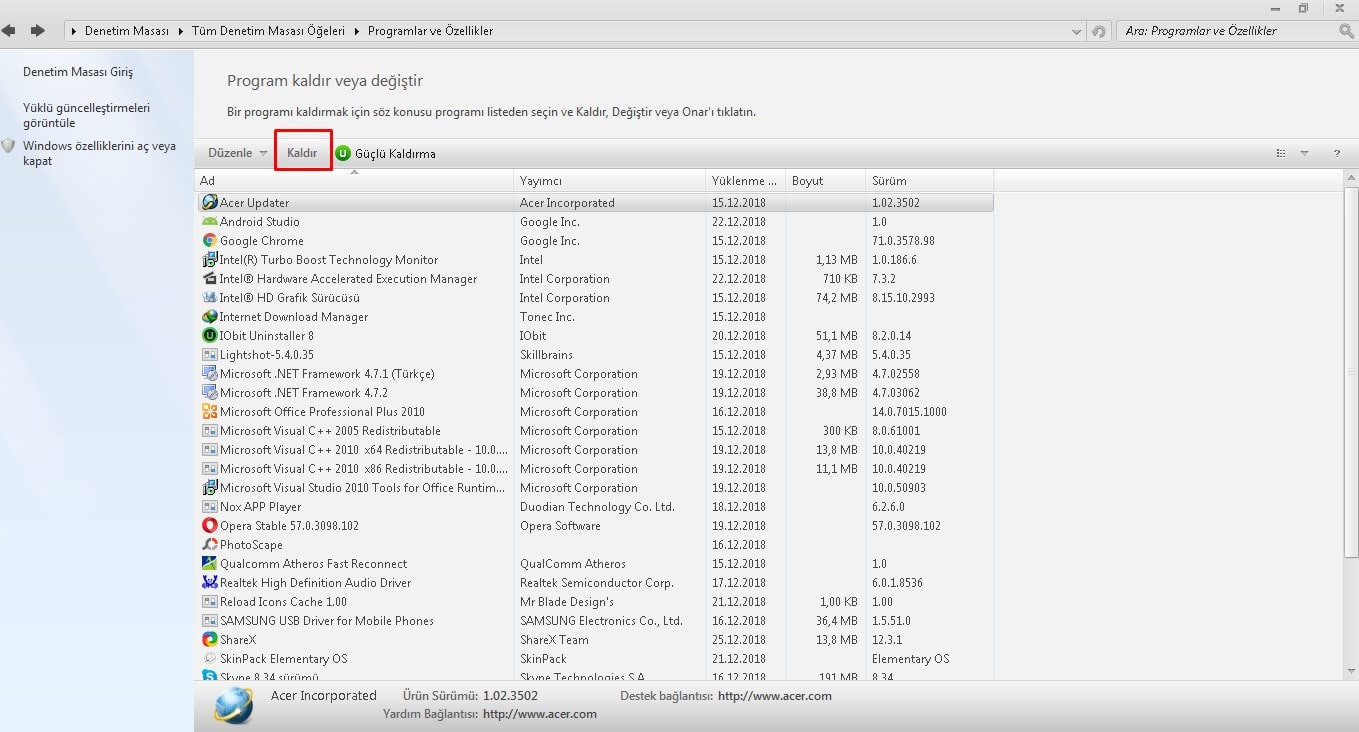Click the scrollbar down arrow
The image size is (1359, 732).
(x=1351, y=672)
